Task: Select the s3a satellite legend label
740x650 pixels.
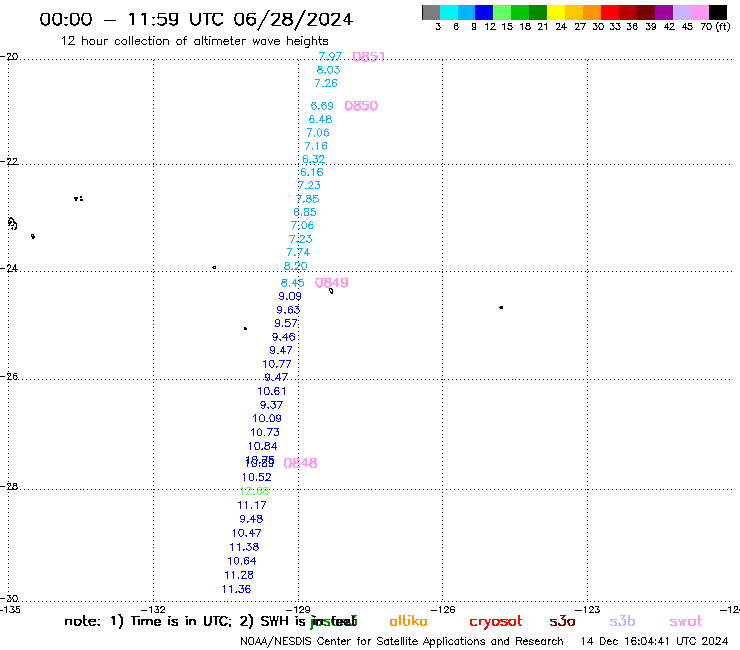Action: point(562,621)
